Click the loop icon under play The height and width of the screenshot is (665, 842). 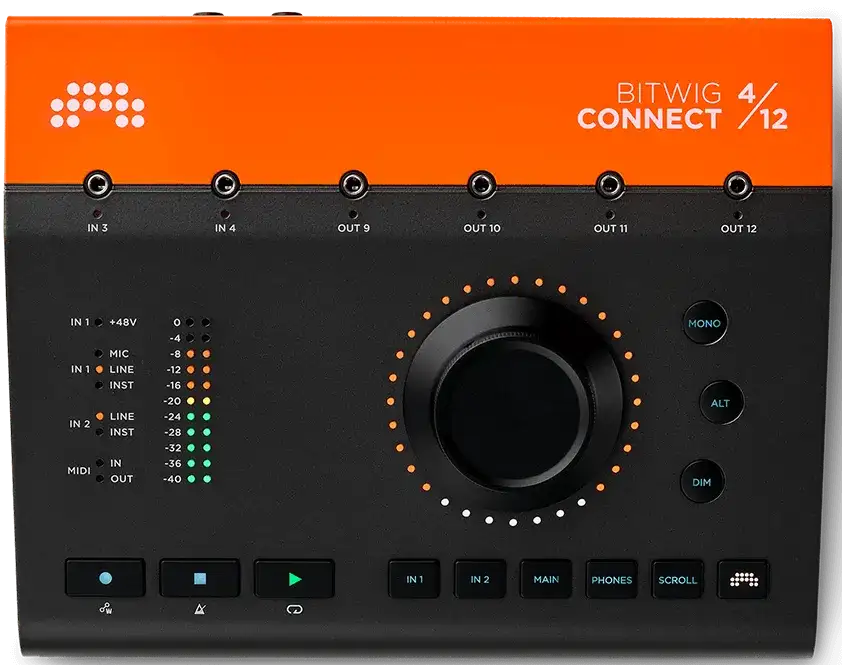click(294, 609)
